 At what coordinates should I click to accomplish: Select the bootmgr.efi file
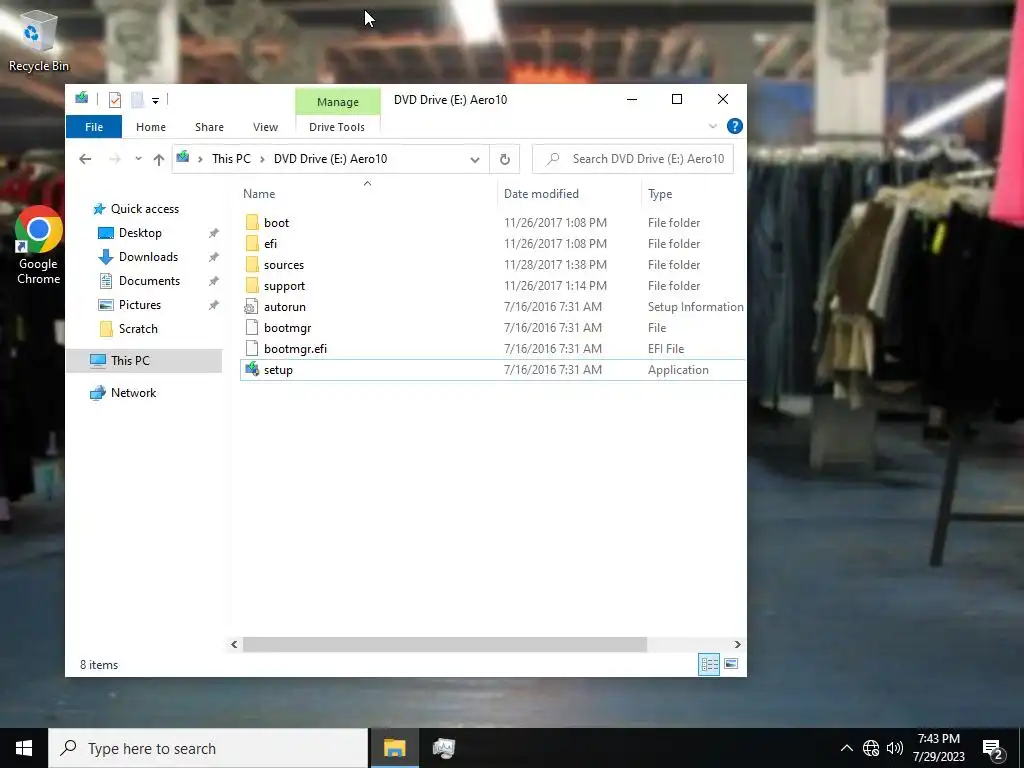(492, 349)
